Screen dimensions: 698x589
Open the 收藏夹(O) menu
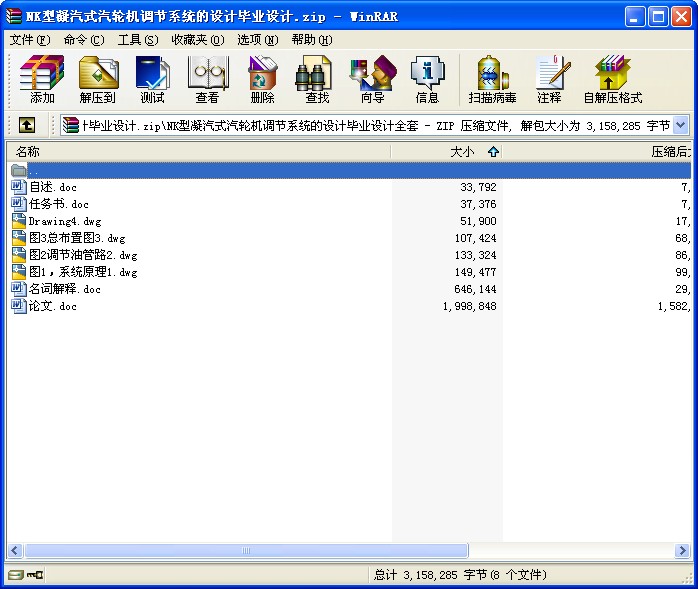(198, 40)
